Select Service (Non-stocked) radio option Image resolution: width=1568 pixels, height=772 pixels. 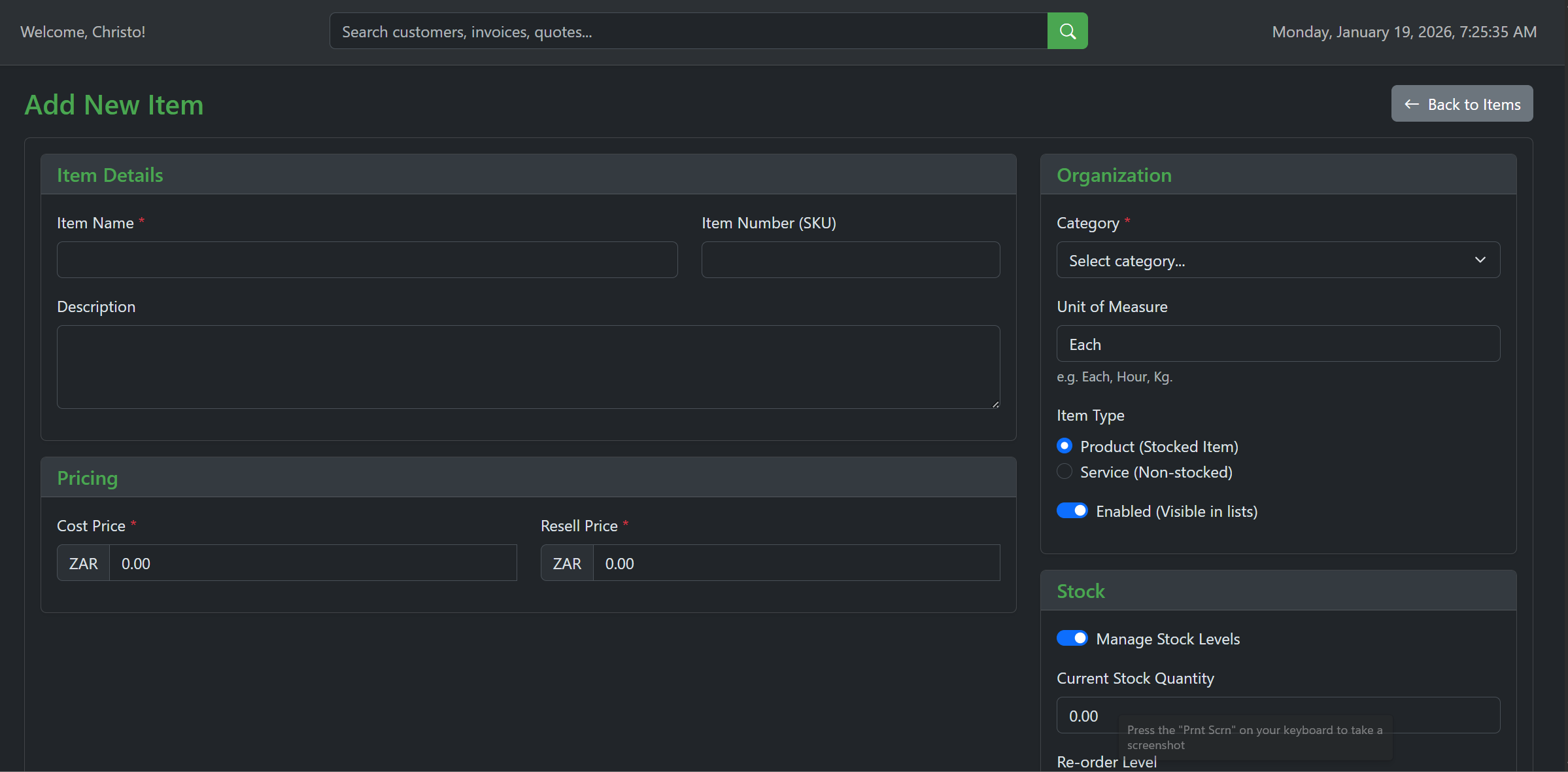pos(1065,472)
